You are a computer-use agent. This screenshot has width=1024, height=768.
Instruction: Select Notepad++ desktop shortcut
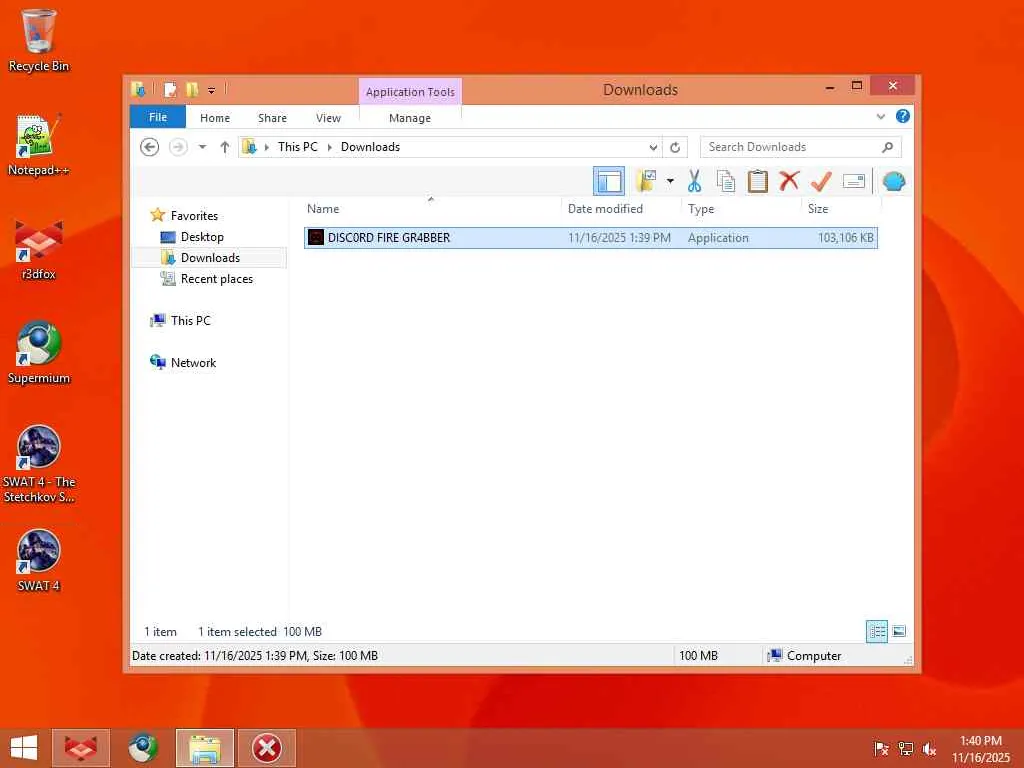tap(39, 145)
